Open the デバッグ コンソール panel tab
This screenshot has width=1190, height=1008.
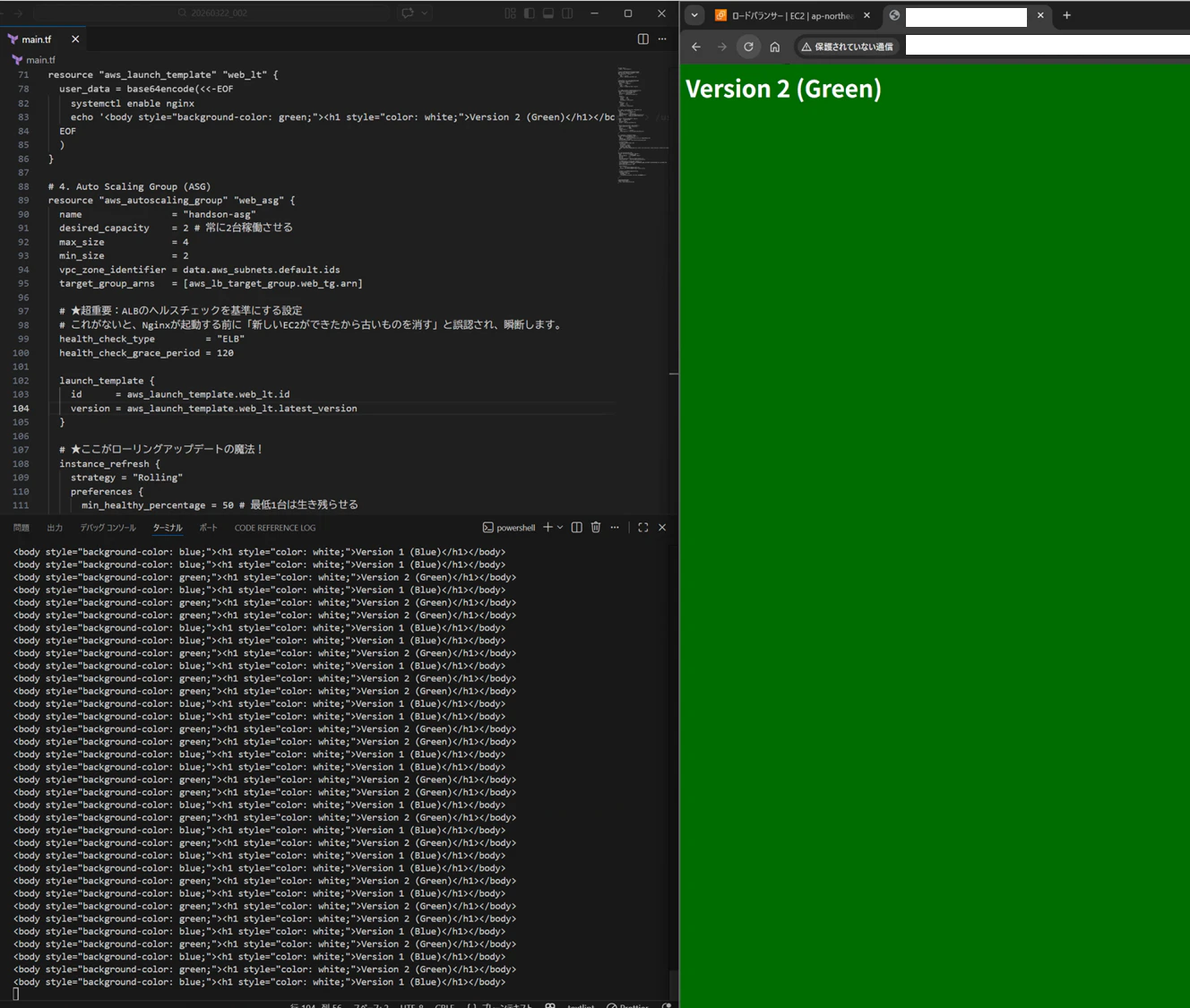point(108,528)
